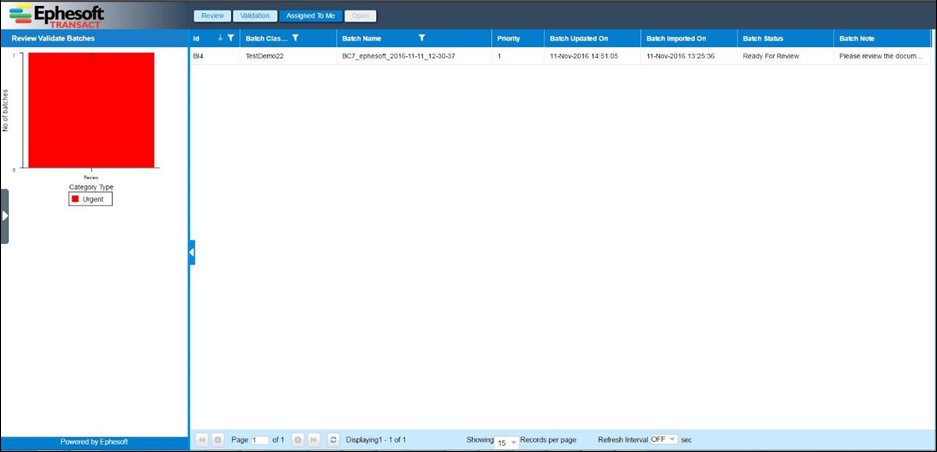
Task: Go to the next page
Action: pyautogui.click(x=297, y=440)
